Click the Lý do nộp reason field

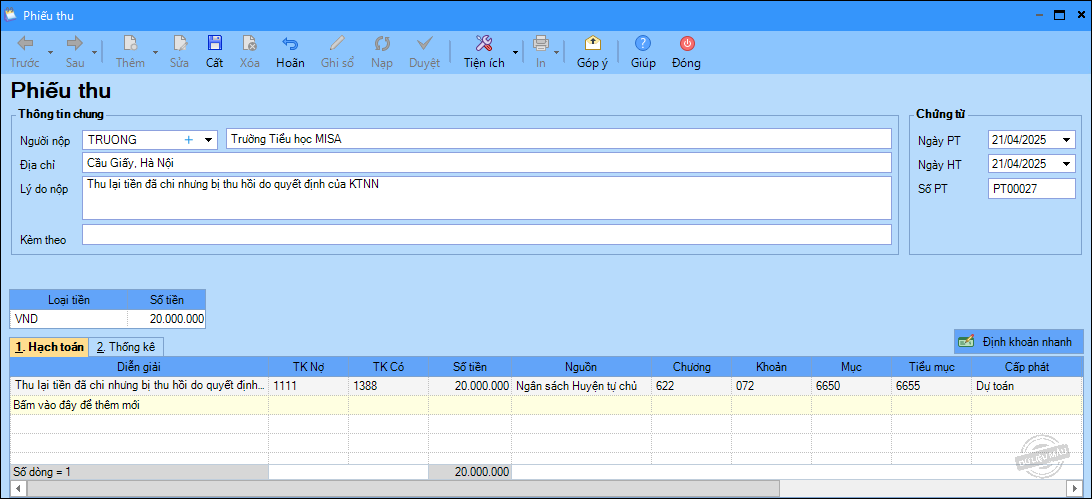(487, 198)
